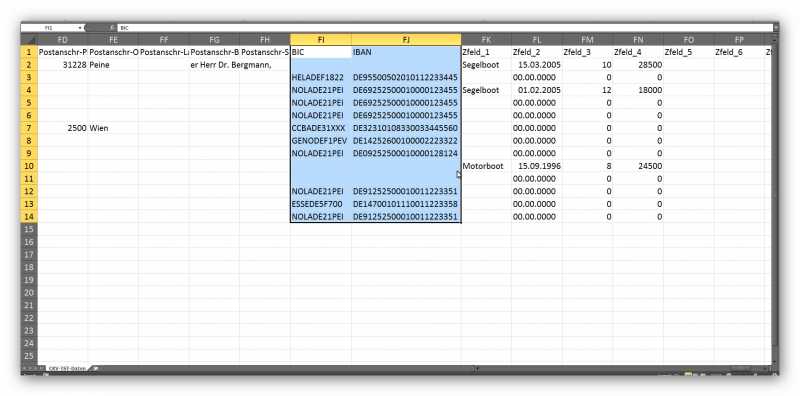
Task: Select the Motorboot cell in Zfeld_1
Action: click(x=486, y=166)
